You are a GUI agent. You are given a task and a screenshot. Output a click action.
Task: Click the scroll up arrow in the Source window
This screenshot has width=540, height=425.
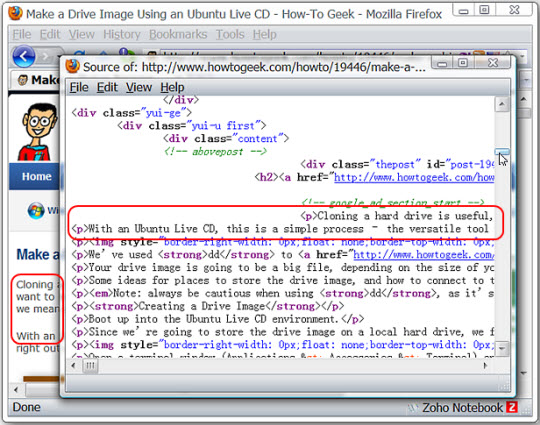point(502,104)
